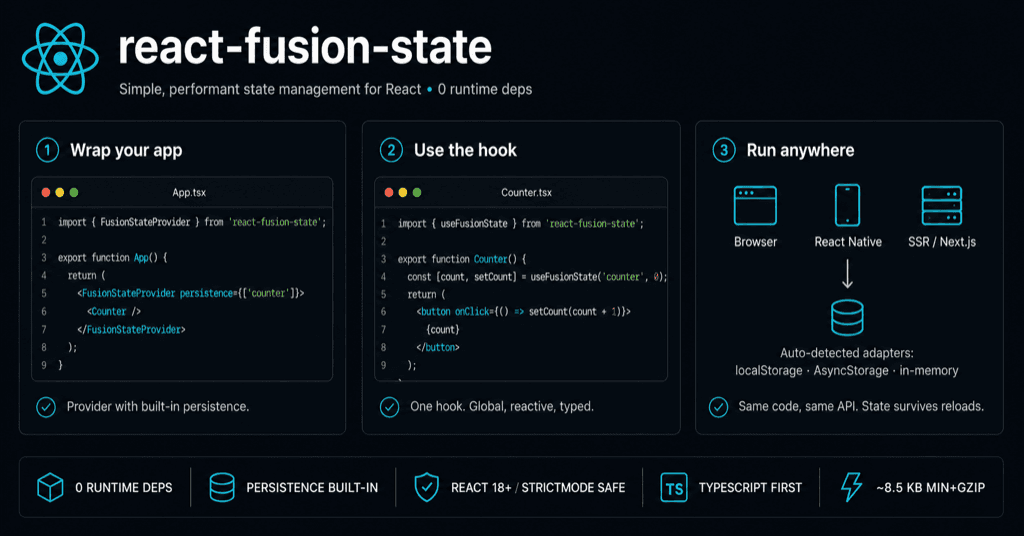
Task: Click 'Same code, same API. State survives reloads.'
Action: [861, 407]
